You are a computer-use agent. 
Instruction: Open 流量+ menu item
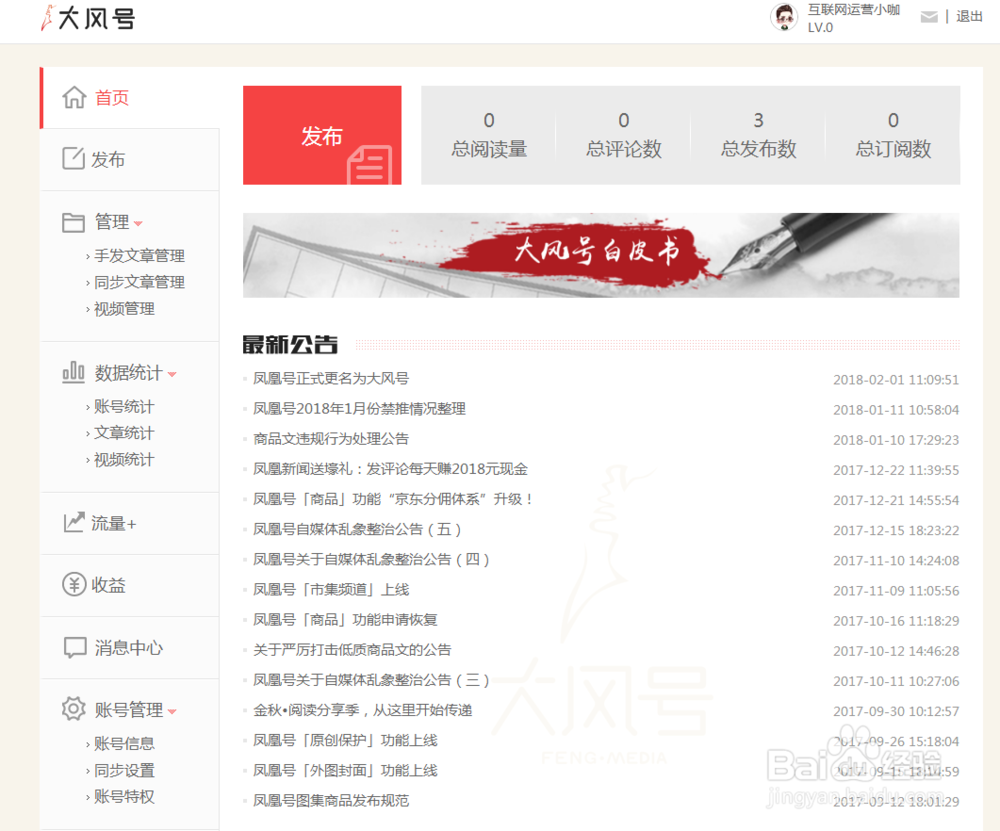click(x=114, y=524)
